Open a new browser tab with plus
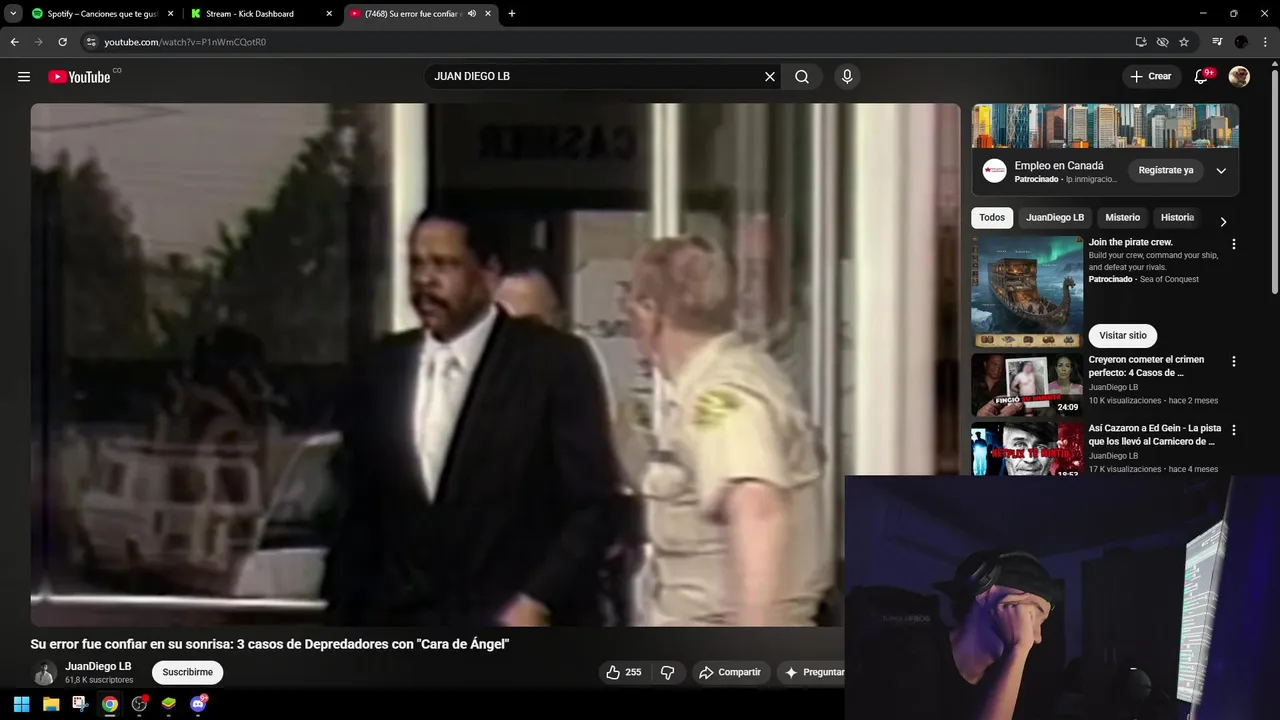1280x720 pixels. point(512,14)
